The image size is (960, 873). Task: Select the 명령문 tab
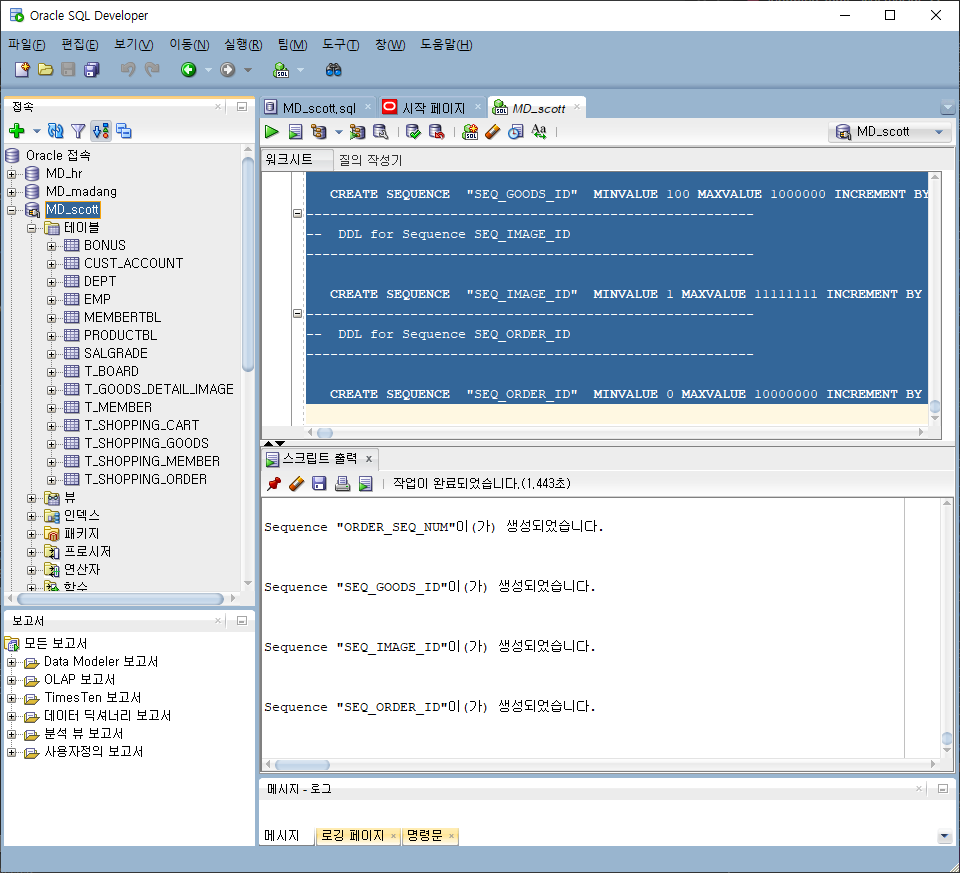(x=424, y=836)
